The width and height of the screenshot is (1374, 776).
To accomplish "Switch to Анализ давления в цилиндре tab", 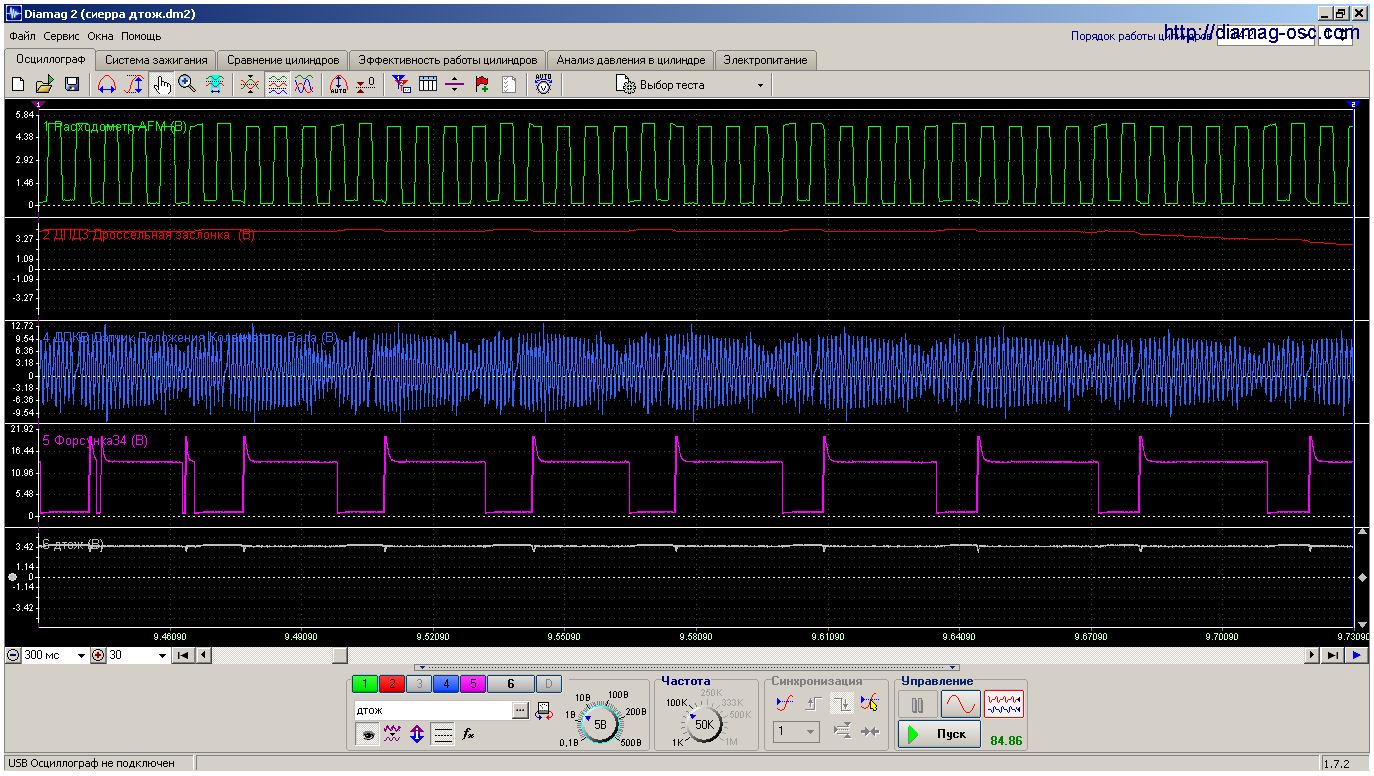I will coord(631,60).
